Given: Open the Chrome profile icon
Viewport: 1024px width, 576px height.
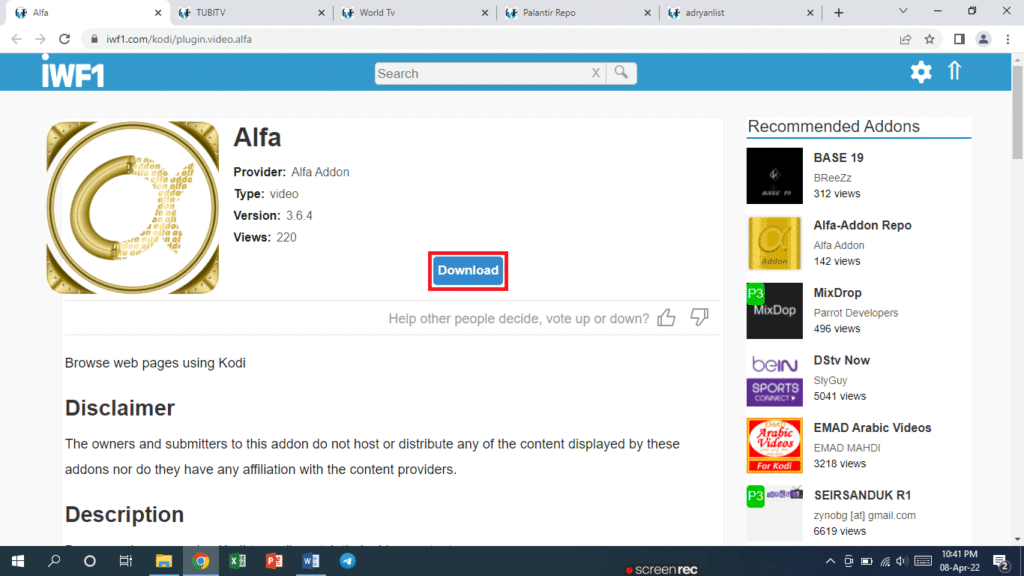Looking at the screenshot, I should (x=981, y=37).
